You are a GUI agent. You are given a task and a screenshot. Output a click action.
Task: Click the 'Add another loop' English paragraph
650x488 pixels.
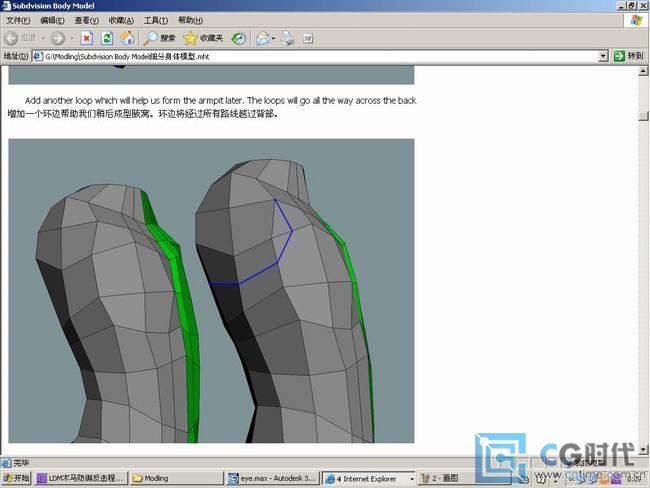[220, 100]
